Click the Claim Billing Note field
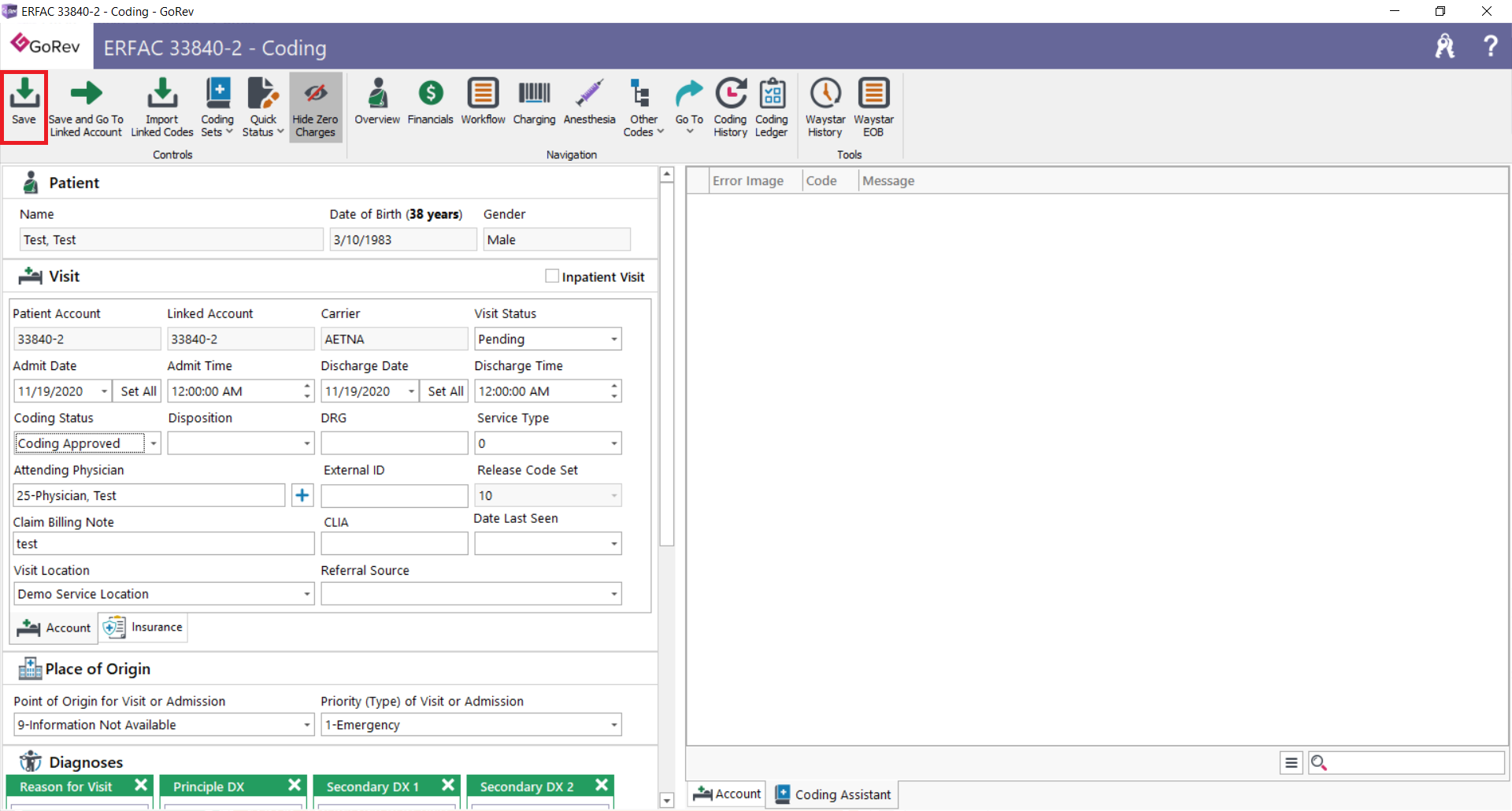 click(164, 544)
